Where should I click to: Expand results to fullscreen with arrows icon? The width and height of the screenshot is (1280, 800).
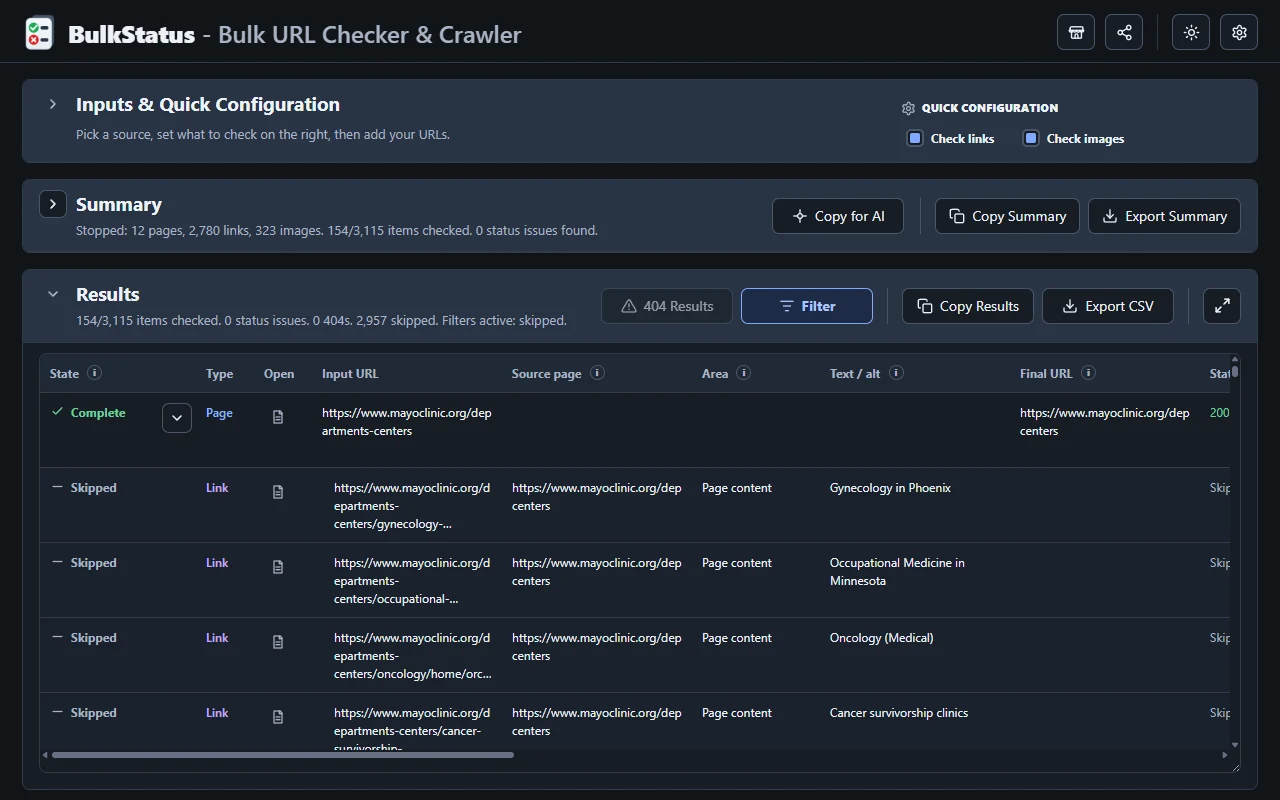[x=1222, y=306]
